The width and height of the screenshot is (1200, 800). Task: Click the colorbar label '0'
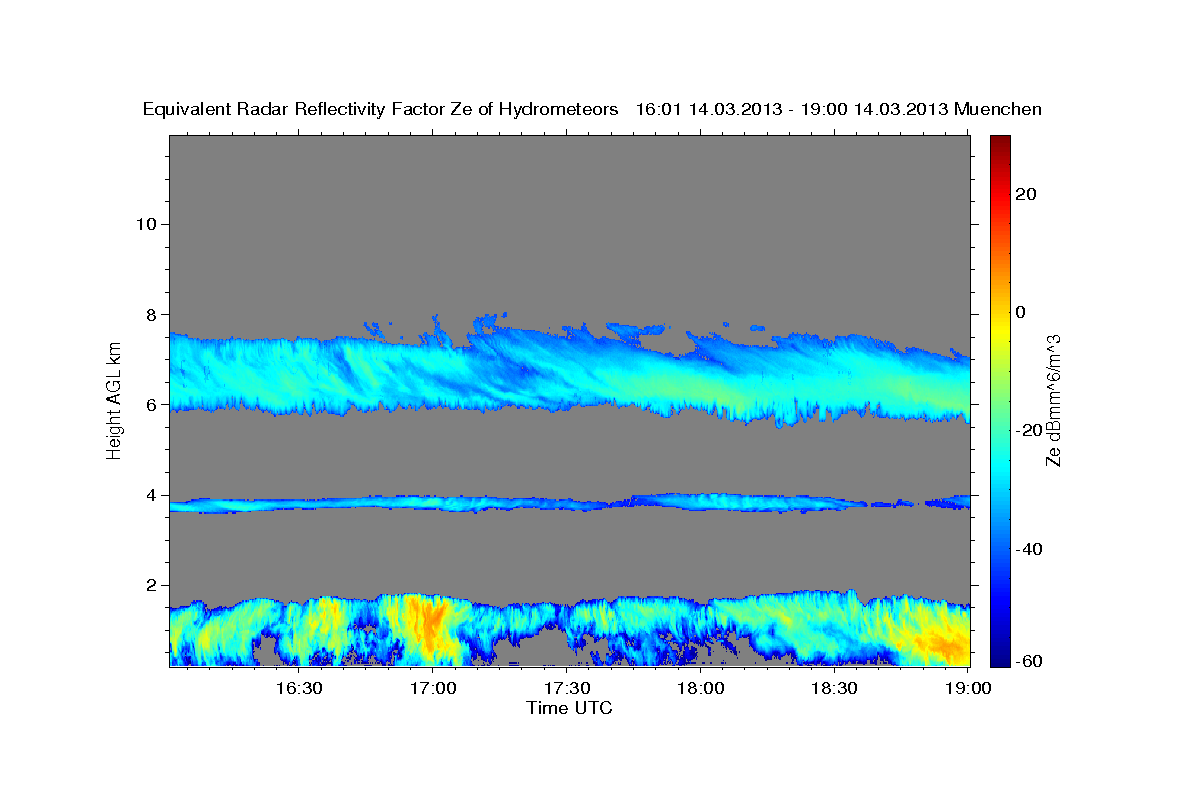(x=1021, y=312)
